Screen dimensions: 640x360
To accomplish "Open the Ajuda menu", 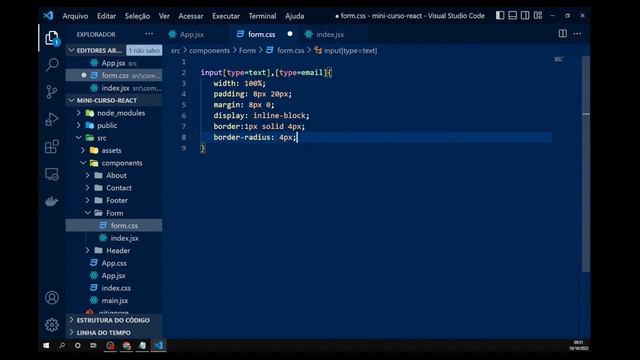I will [x=295, y=16].
